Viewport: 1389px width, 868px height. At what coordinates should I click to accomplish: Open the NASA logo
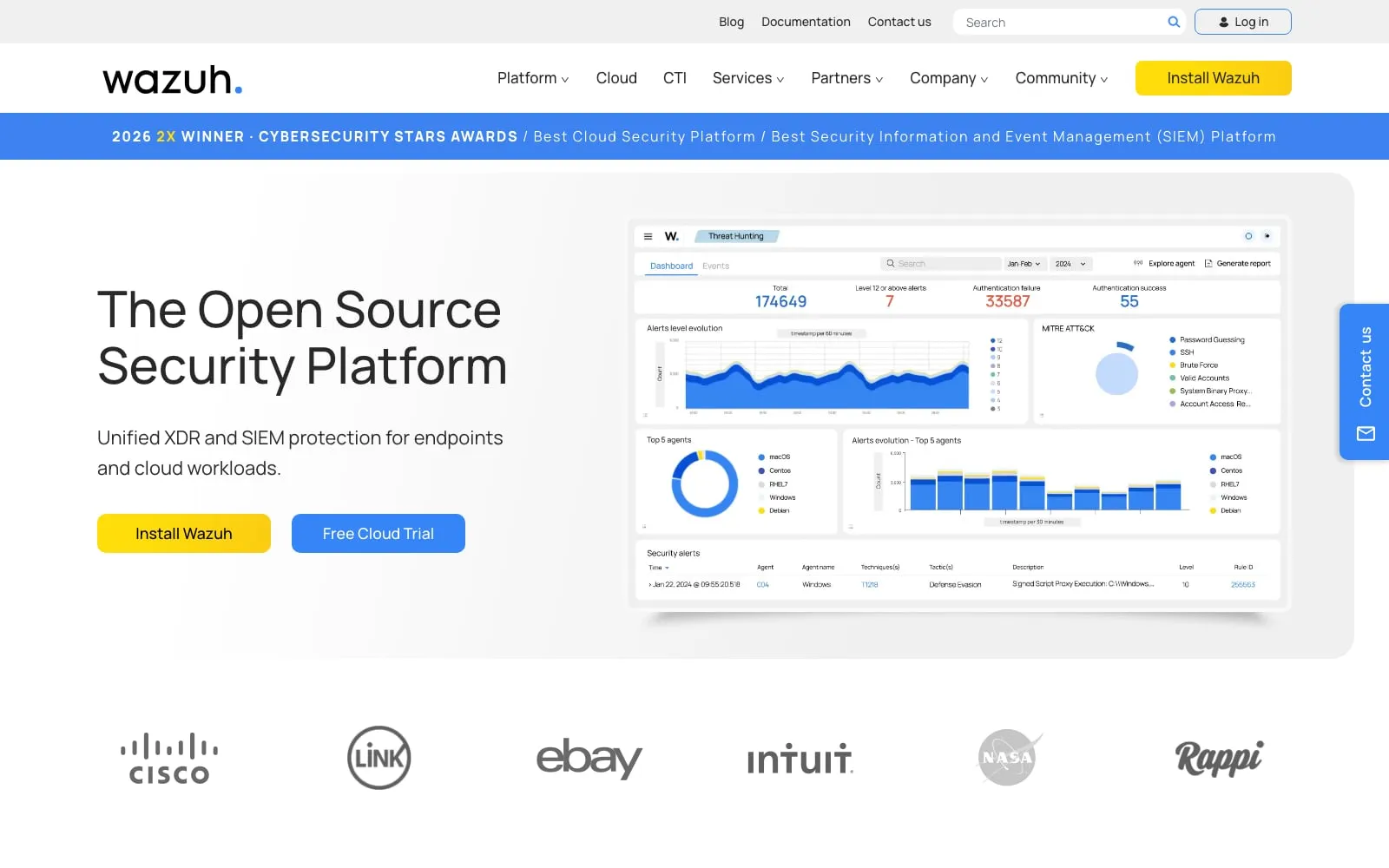(x=1009, y=757)
